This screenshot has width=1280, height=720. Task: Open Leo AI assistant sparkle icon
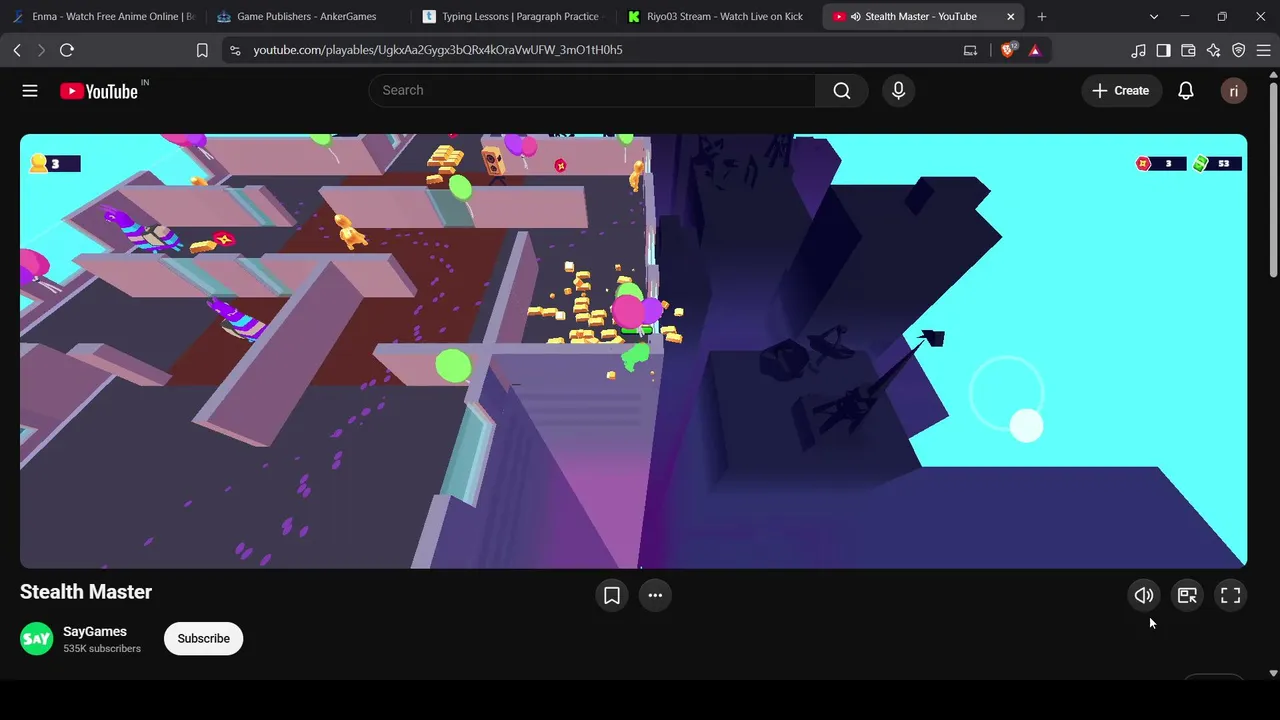(x=1214, y=50)
